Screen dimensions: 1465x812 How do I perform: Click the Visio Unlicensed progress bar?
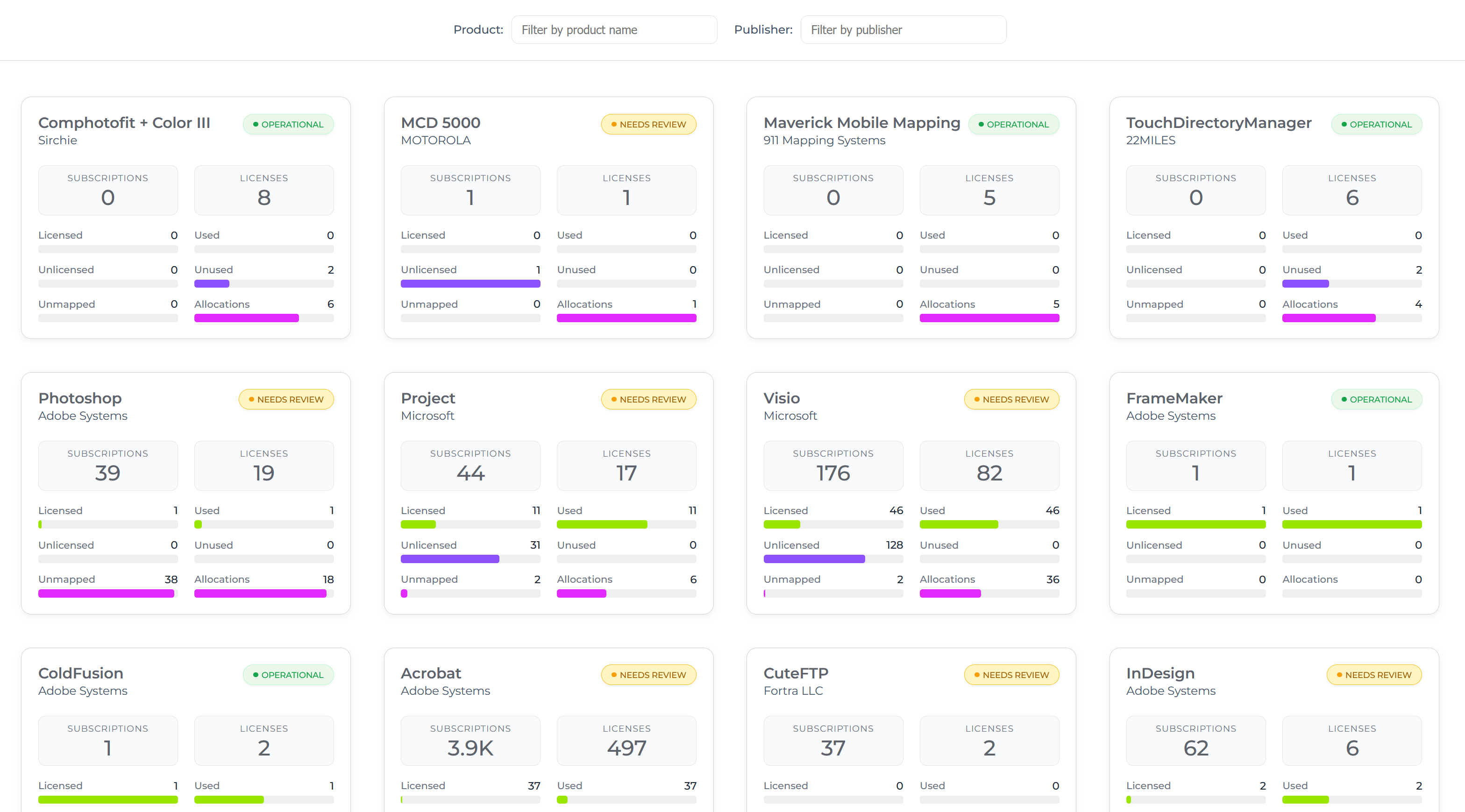point(832,559)
